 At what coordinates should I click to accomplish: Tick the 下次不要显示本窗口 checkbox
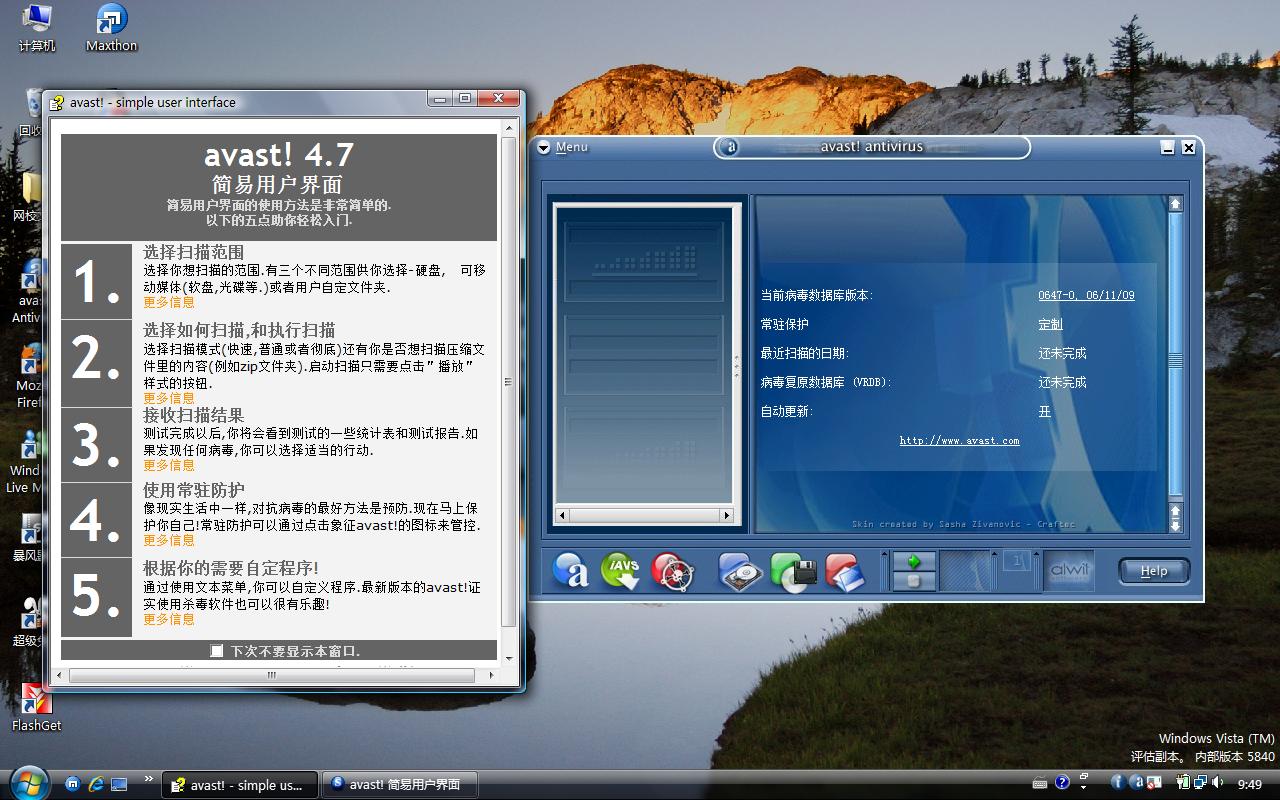pos(217,651)
